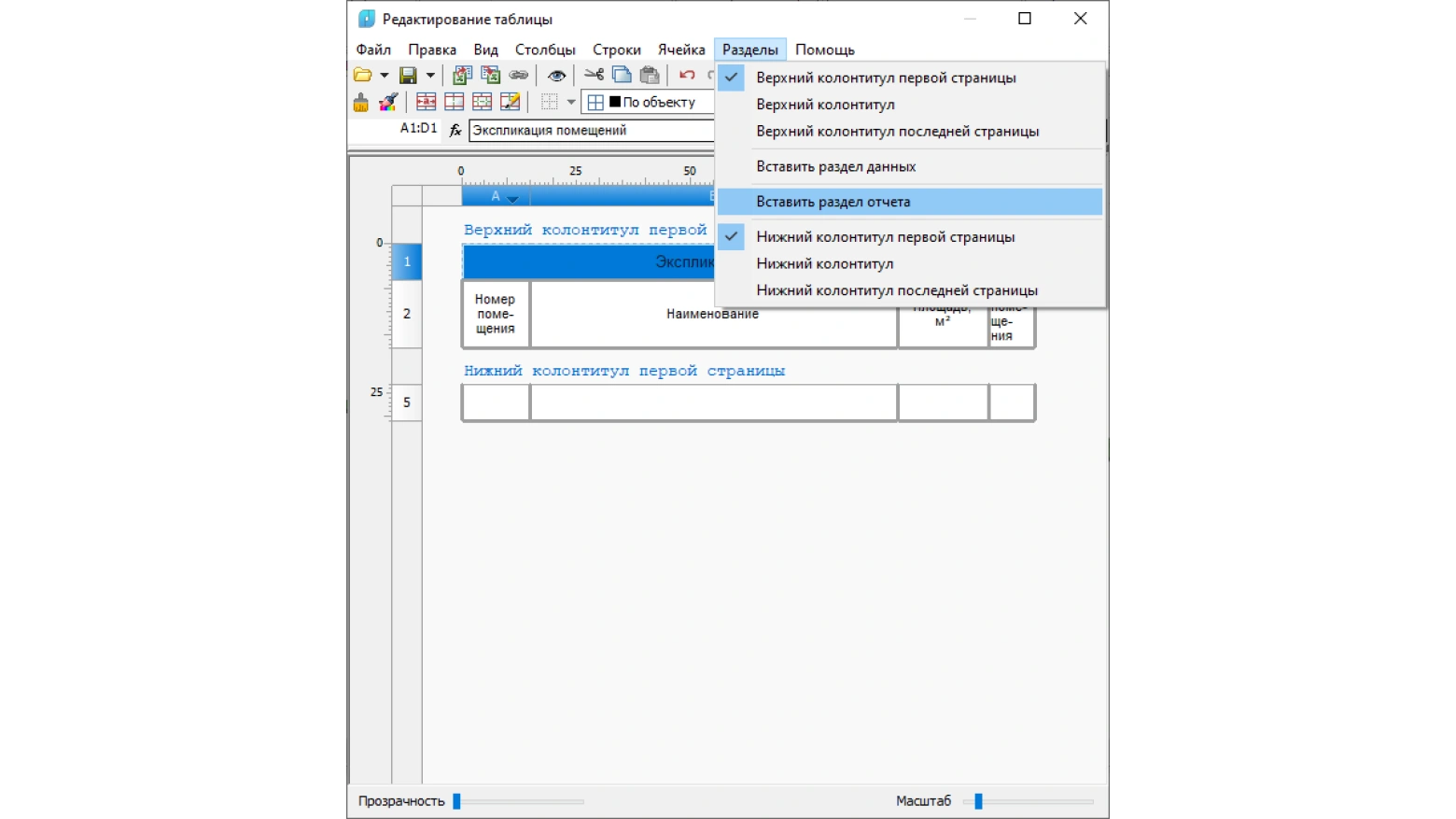Click the table icon with pencil
The height and width of the screenshot is (819, 1456).
click(510, 102)
